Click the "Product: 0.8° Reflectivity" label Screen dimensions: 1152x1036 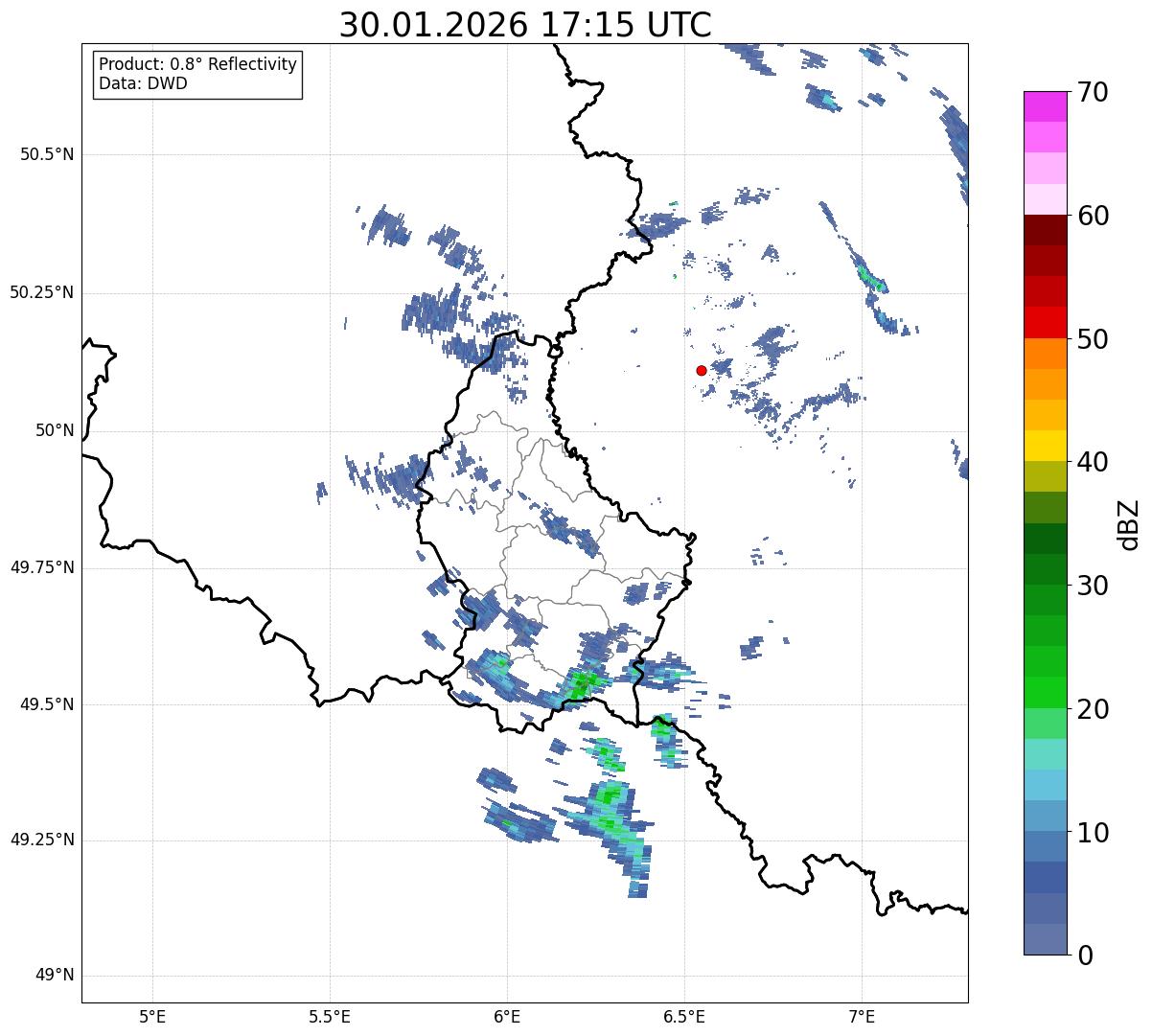click(x=198, y=64)
